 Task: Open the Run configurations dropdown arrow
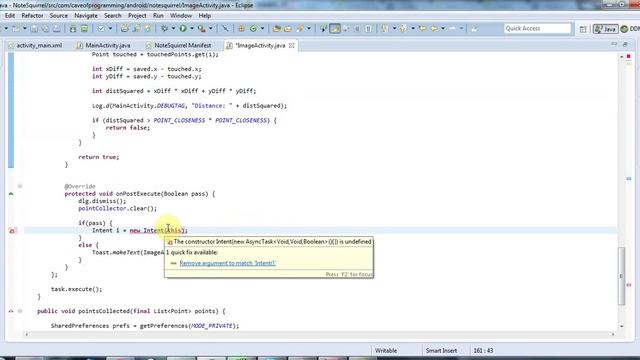(x=191, y=29)
